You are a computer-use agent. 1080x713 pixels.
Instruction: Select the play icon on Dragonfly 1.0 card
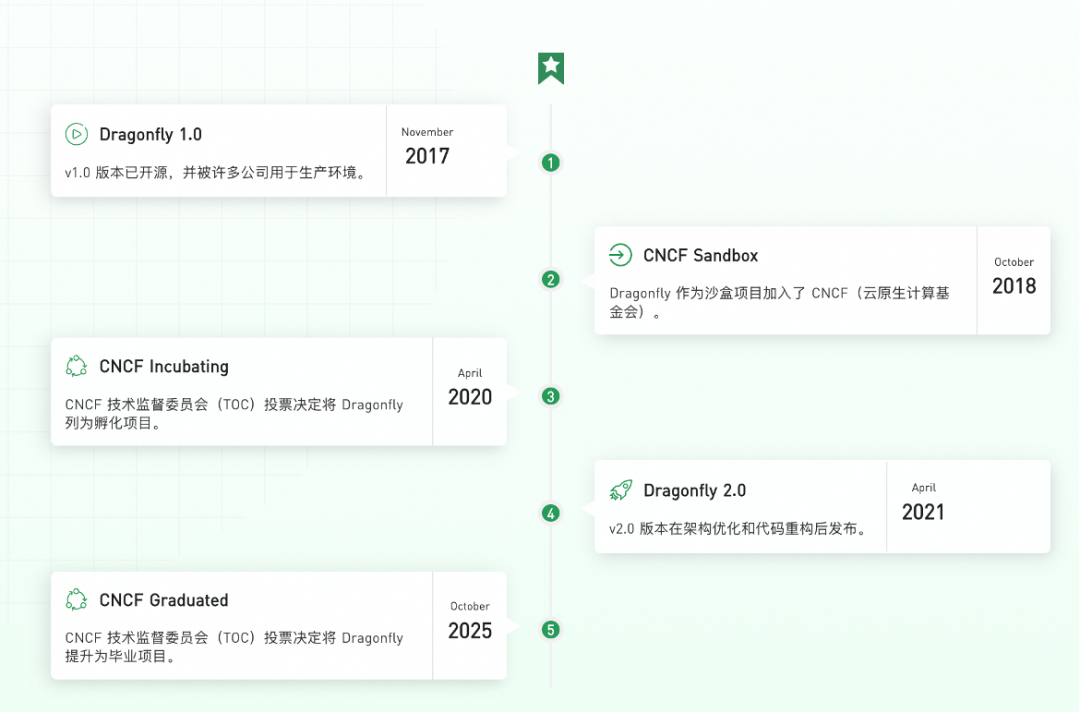[76, 132]
